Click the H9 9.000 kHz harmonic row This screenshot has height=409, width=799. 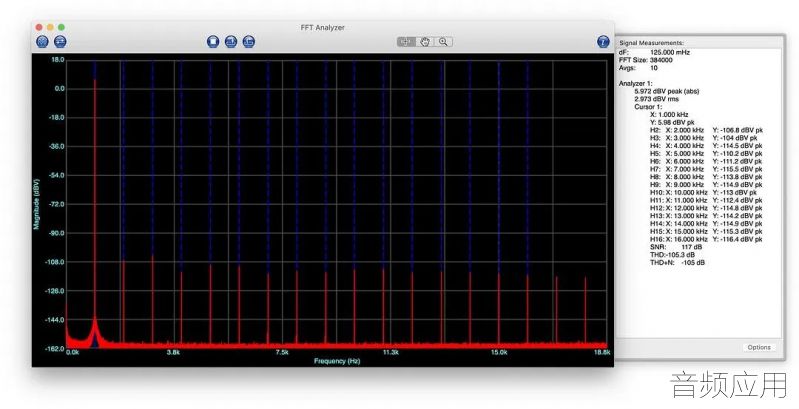pyautogui.click(x=706, y=184)
